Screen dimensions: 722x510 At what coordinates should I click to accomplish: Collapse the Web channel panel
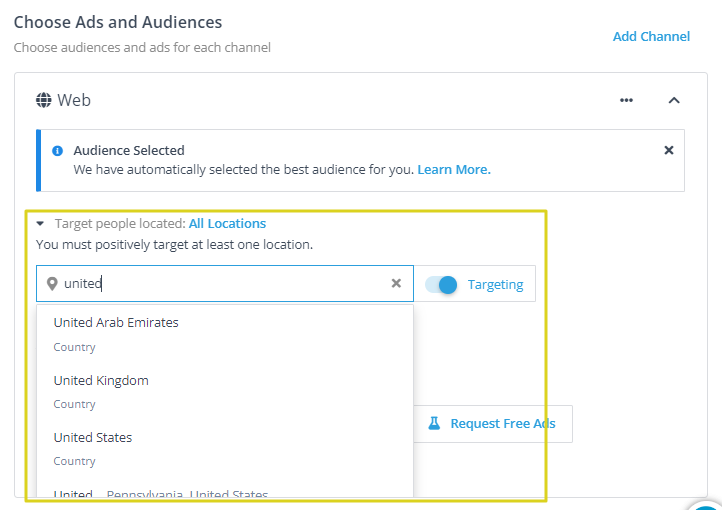pyautogui.click(x=674, y=100)
